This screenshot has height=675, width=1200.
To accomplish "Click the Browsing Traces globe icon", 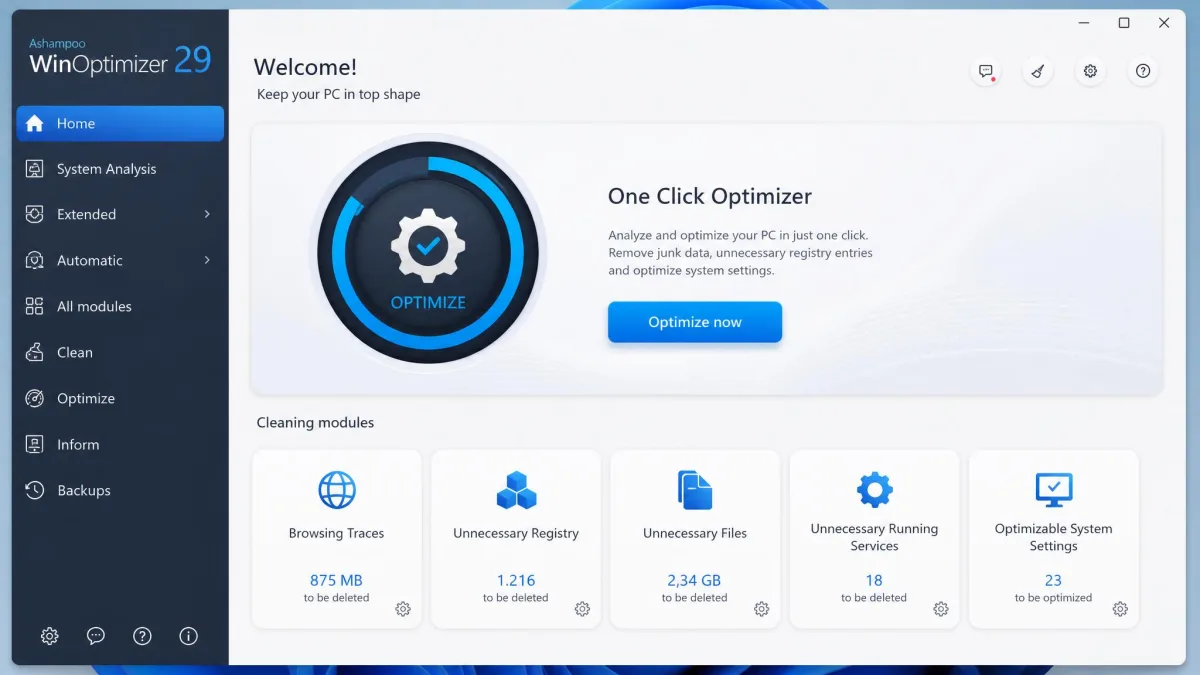I will (337, 490).
